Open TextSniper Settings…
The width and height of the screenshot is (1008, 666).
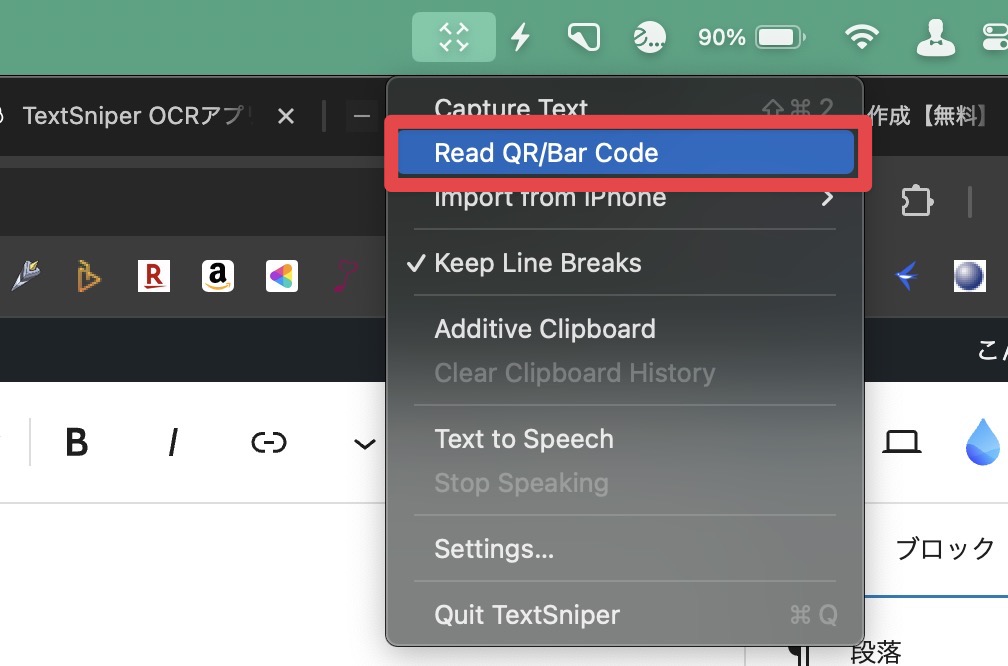click(625, 549)
